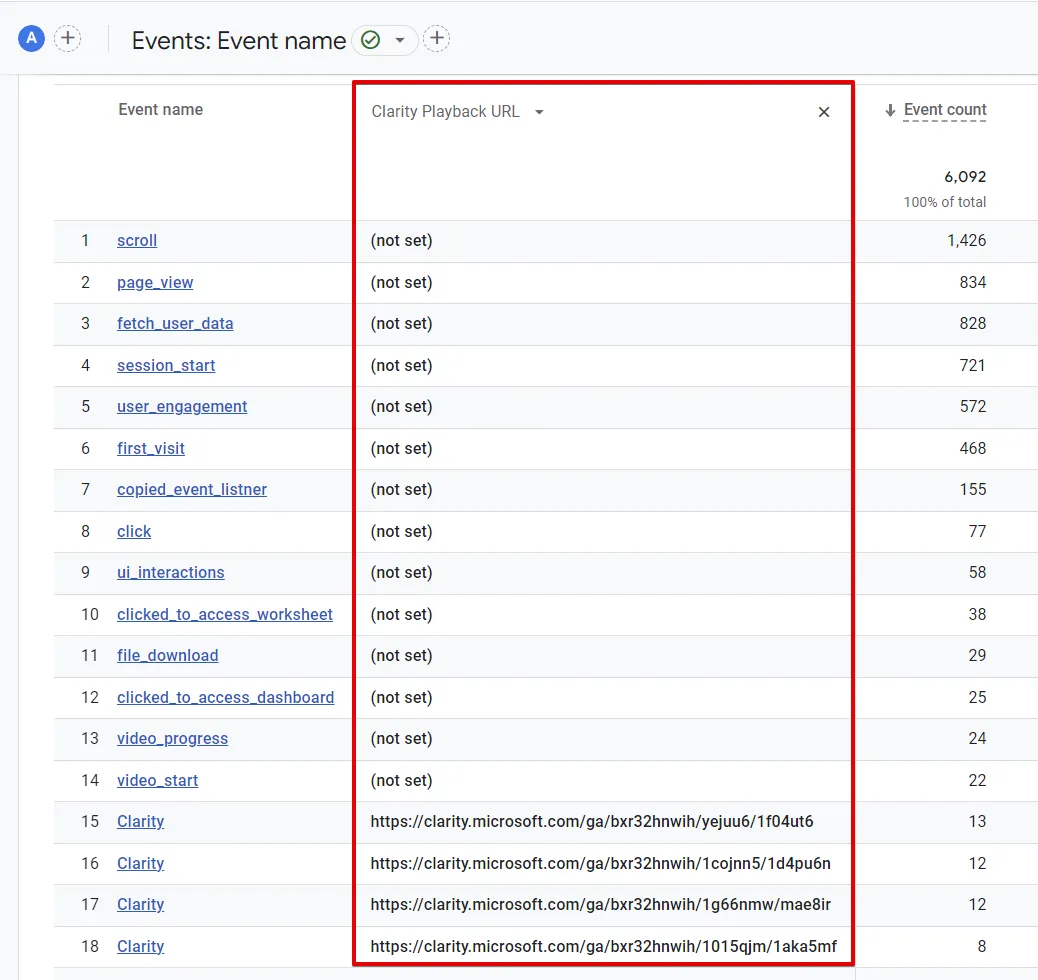Click the blue 'A' segment avatar icon
The image size is (1038, 980).
coord(32,39)
